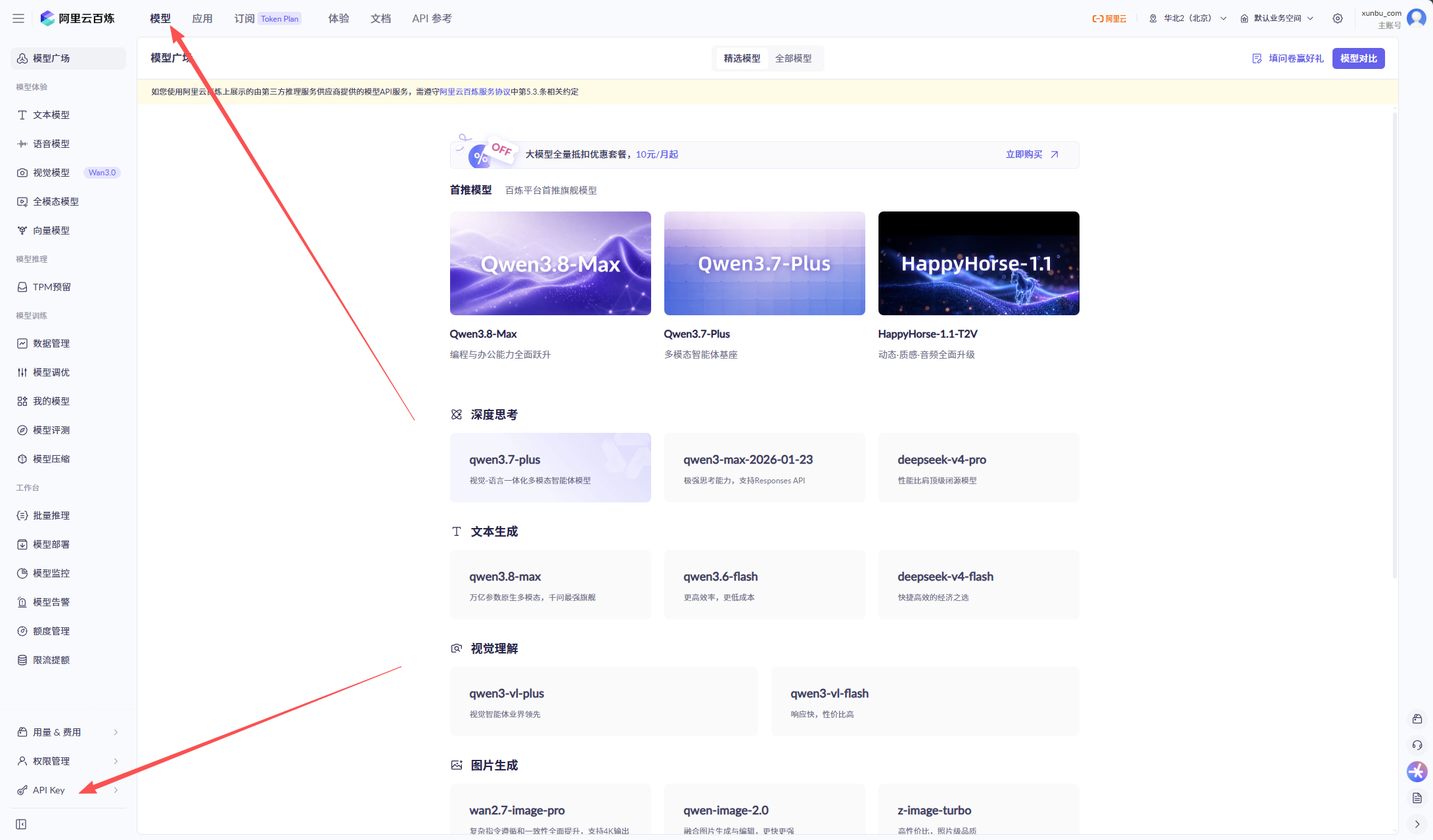
Task: Expand 权限管理 menu
Action: 68,761
